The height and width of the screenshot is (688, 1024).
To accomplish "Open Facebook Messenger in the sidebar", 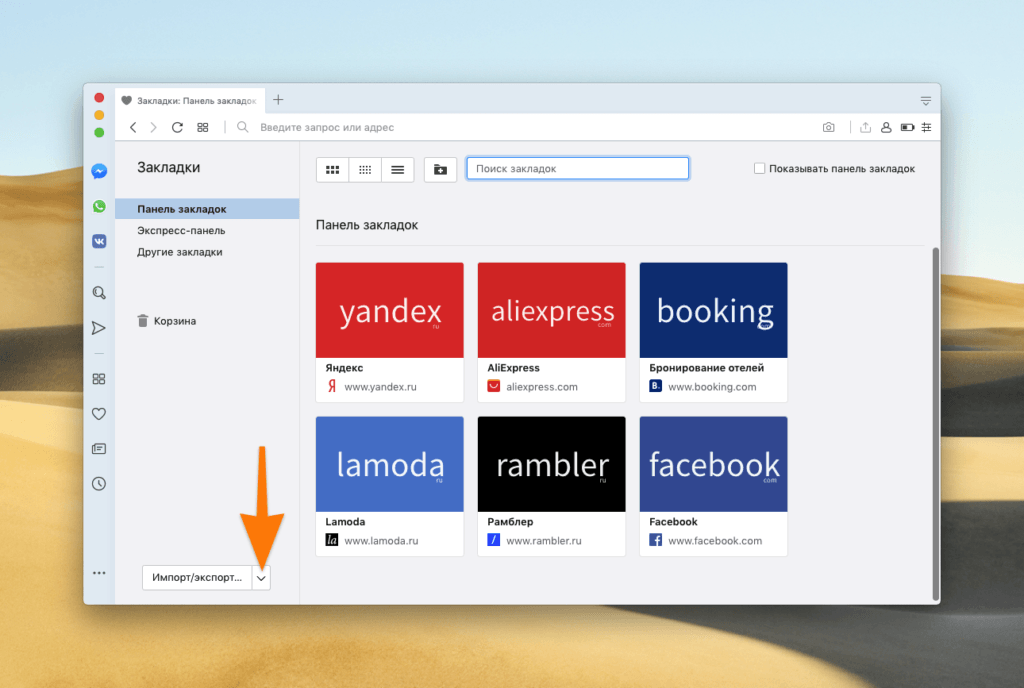I will point(99,172).
